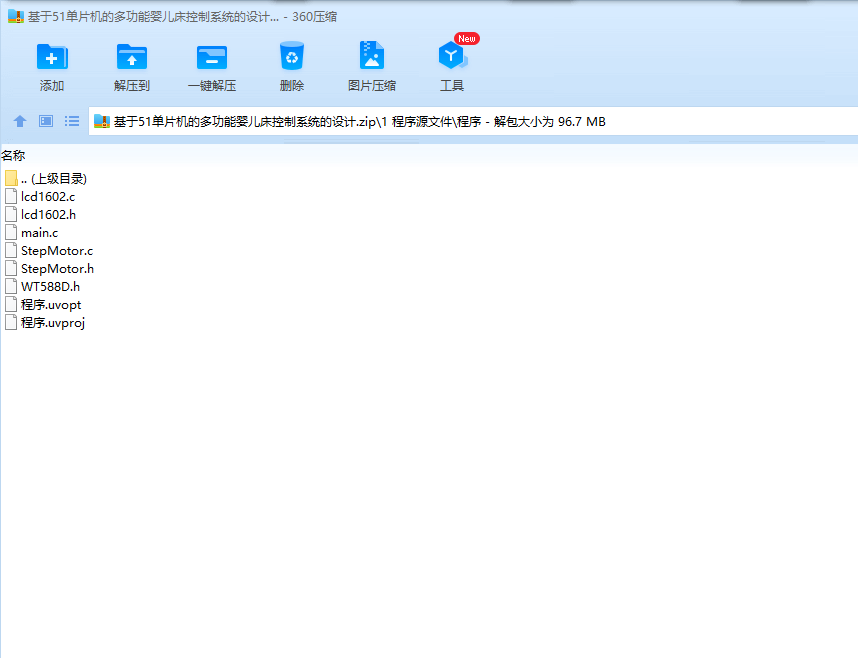Select the file StepMotor.c

pos(49,251)
